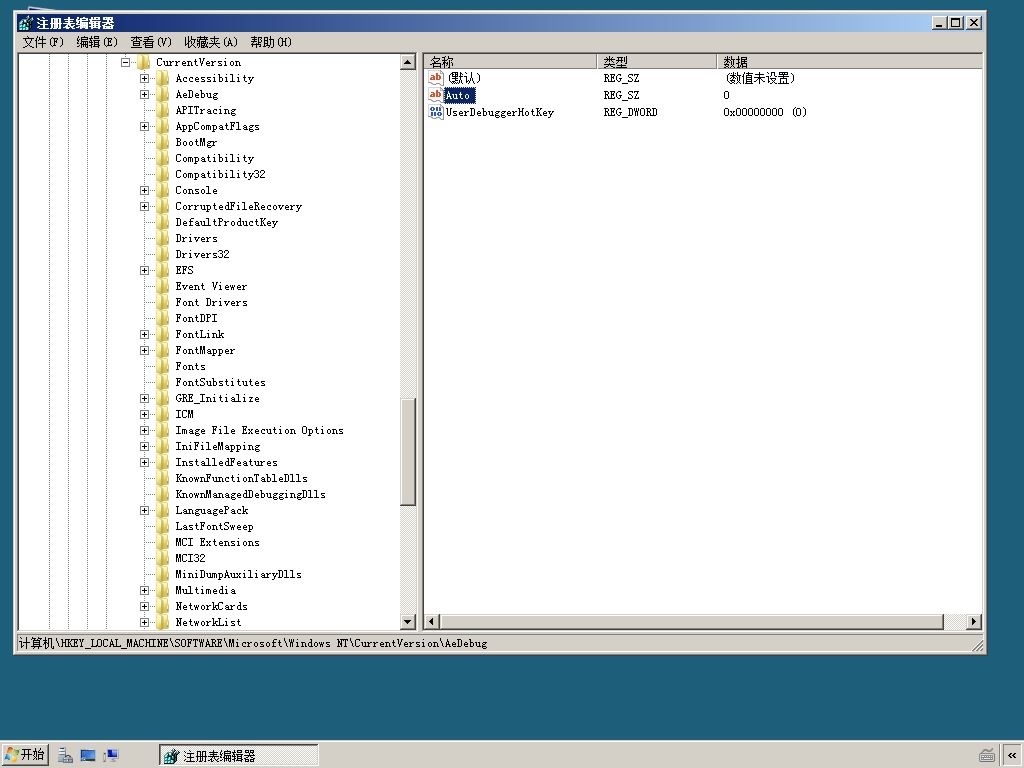The width and height of the screenshot is (1024, 768).
Task: Expand the Multimedia key
Action: [144, 590]
